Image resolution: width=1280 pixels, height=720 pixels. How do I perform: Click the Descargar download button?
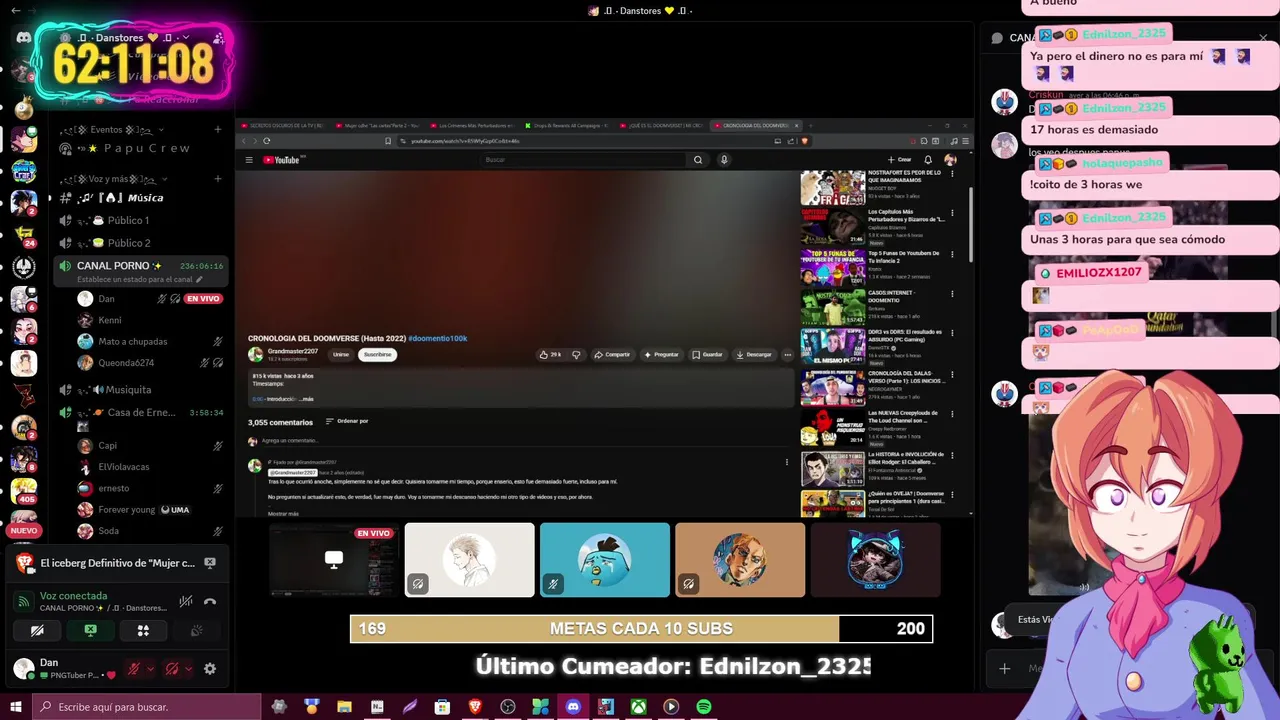point(754,355)
